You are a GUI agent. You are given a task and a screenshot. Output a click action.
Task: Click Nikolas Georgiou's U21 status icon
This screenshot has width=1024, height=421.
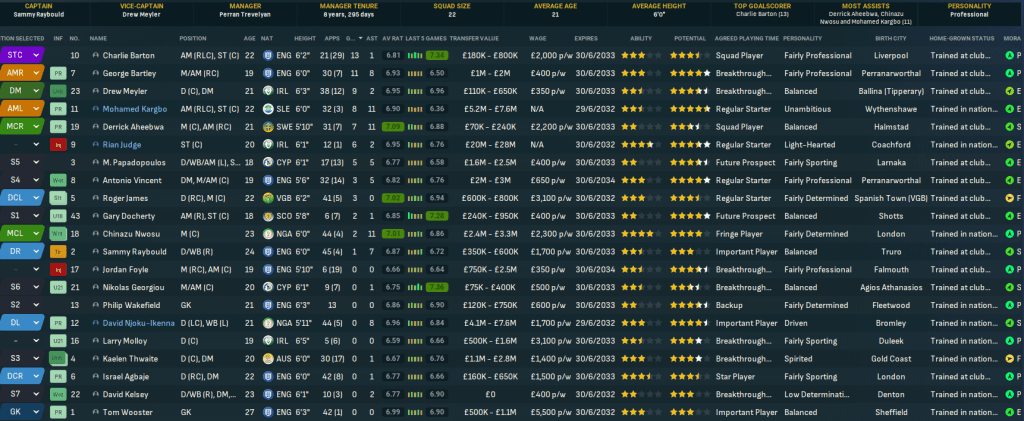coord(57,286)
